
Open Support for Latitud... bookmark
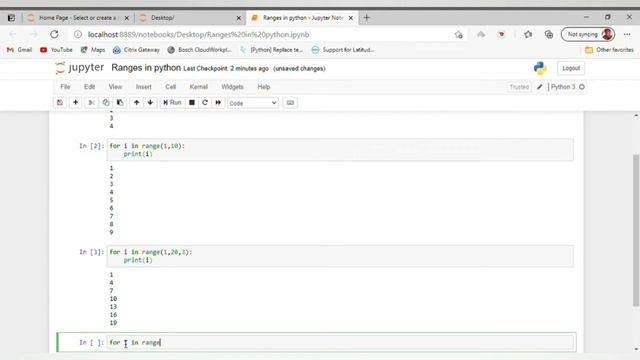tap(343, 50)
